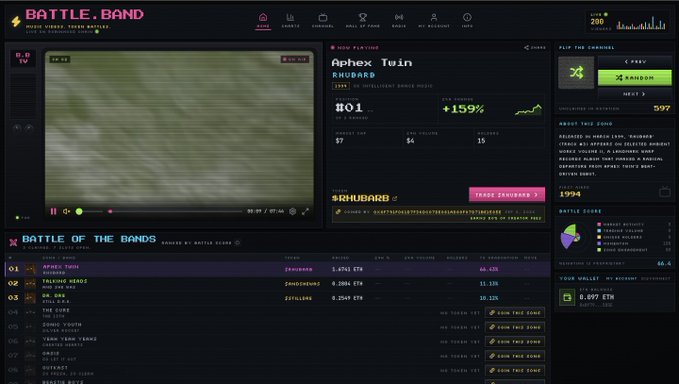This screenshot has width=679, height=384.
Task: Click Coin This Song for The Cure
Action: [515, 313]
